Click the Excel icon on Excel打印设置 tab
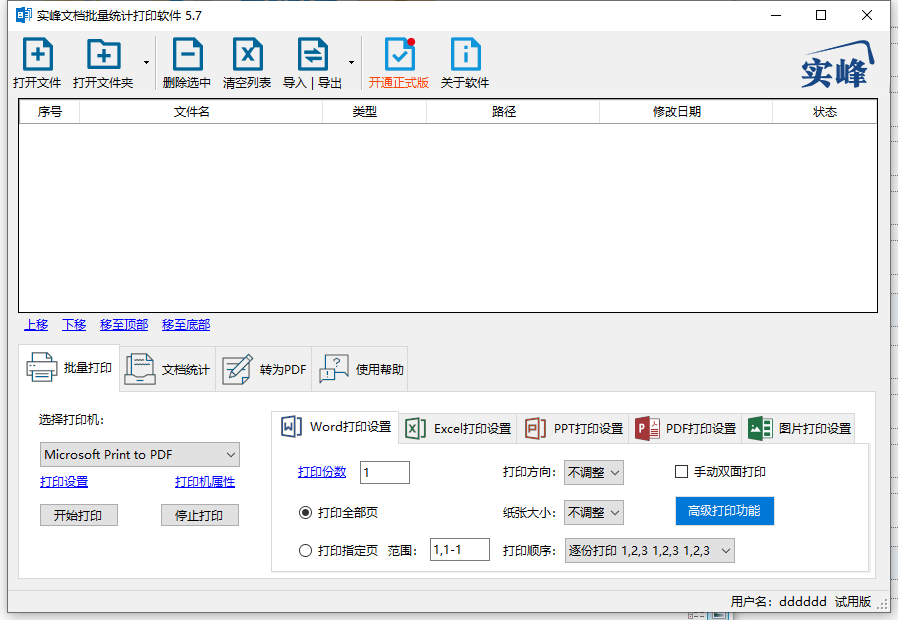Image resolution: width=898 pixels, height=620 pixels. [x=415, y=428]
